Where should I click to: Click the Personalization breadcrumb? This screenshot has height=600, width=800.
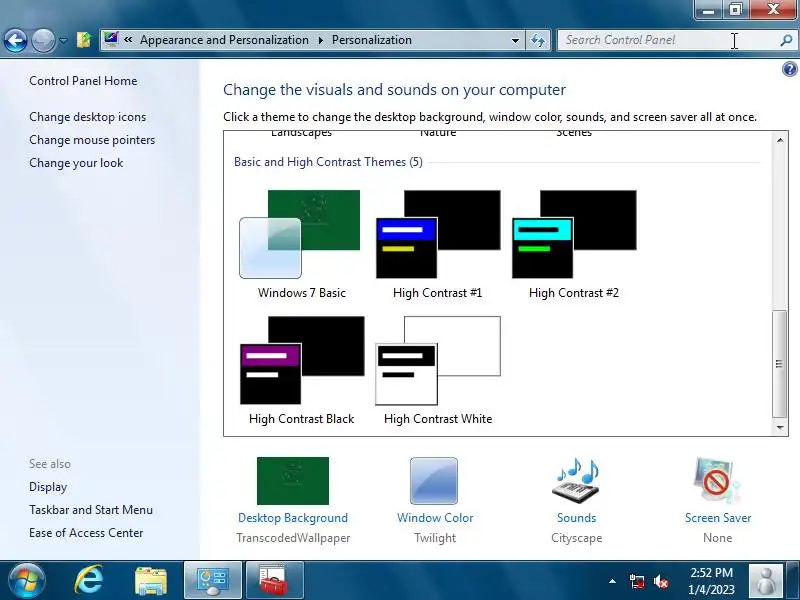371,40
